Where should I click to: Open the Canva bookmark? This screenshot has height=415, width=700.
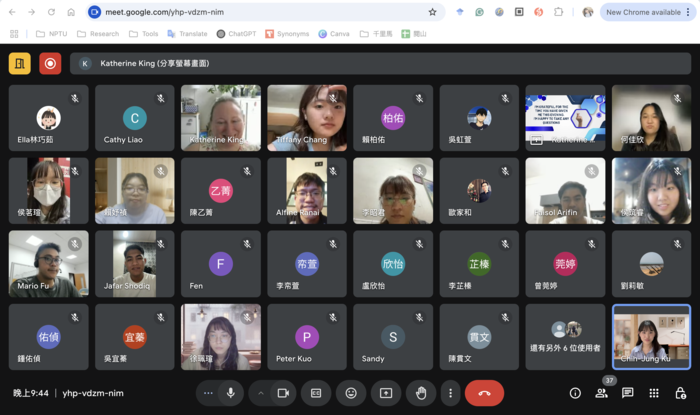[x=334, y=33]
